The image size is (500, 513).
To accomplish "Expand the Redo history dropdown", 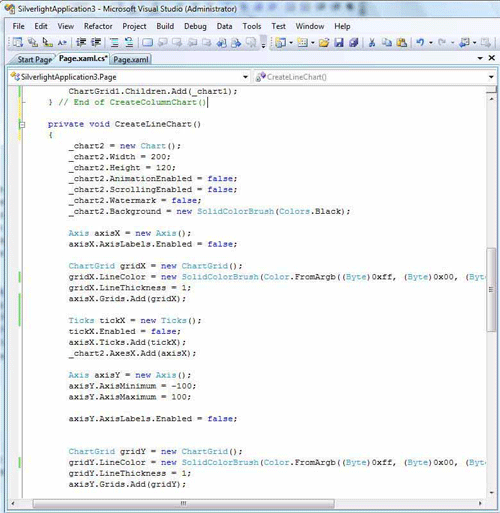I will 452,43.
